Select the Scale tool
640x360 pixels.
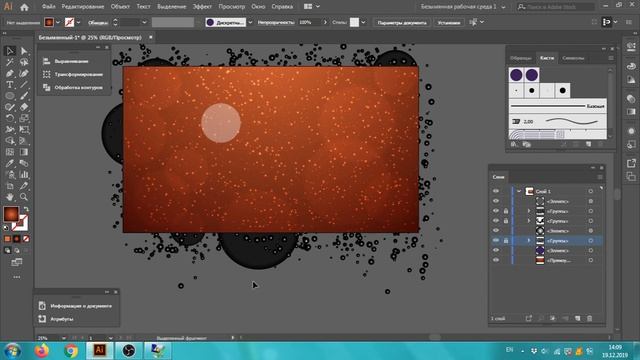pos(24,118)
